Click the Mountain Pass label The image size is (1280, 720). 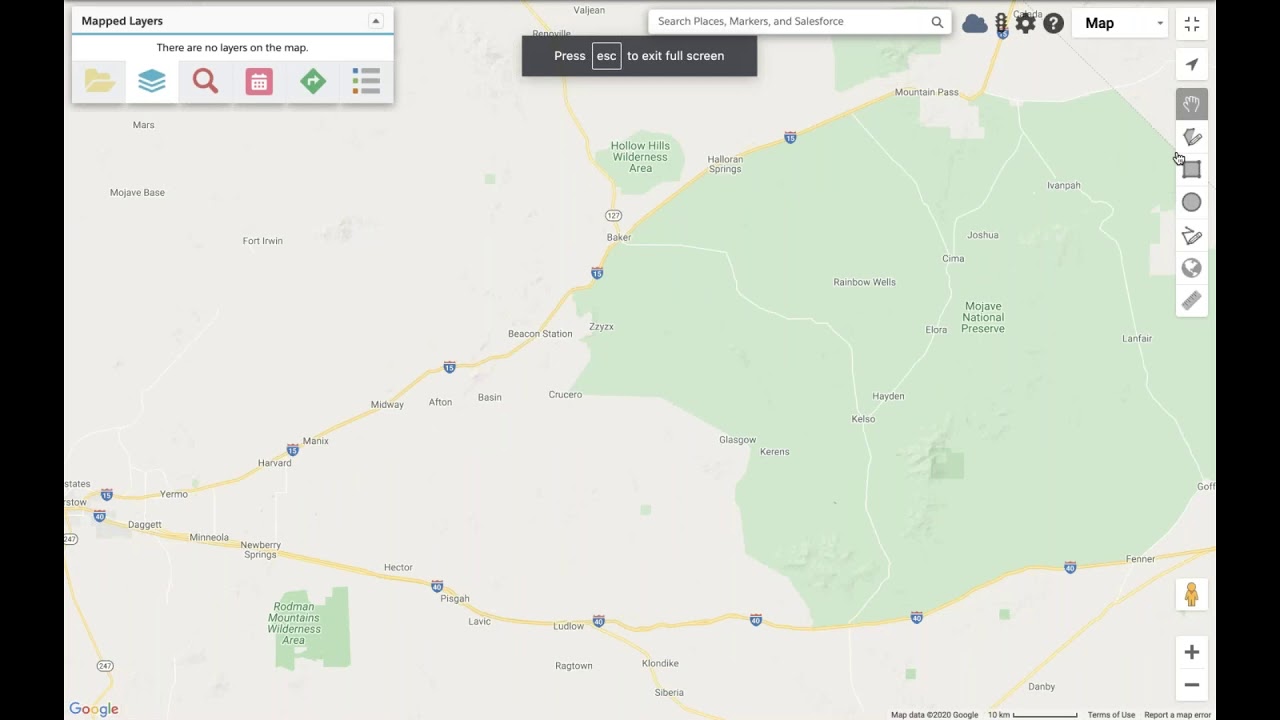pyautogui.click(x=927, y=92)
